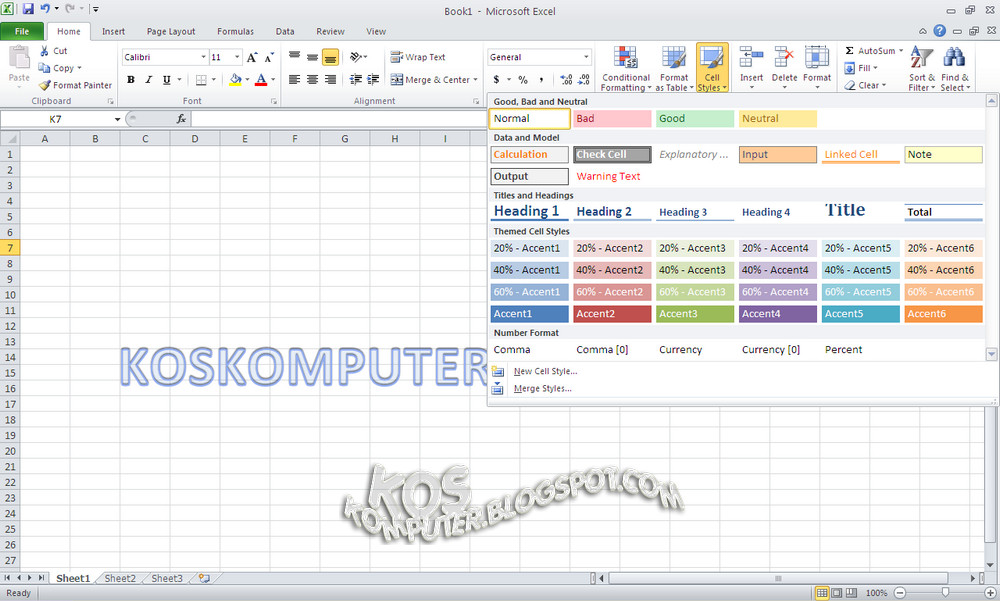Click Decrease Indent icon

356,80
